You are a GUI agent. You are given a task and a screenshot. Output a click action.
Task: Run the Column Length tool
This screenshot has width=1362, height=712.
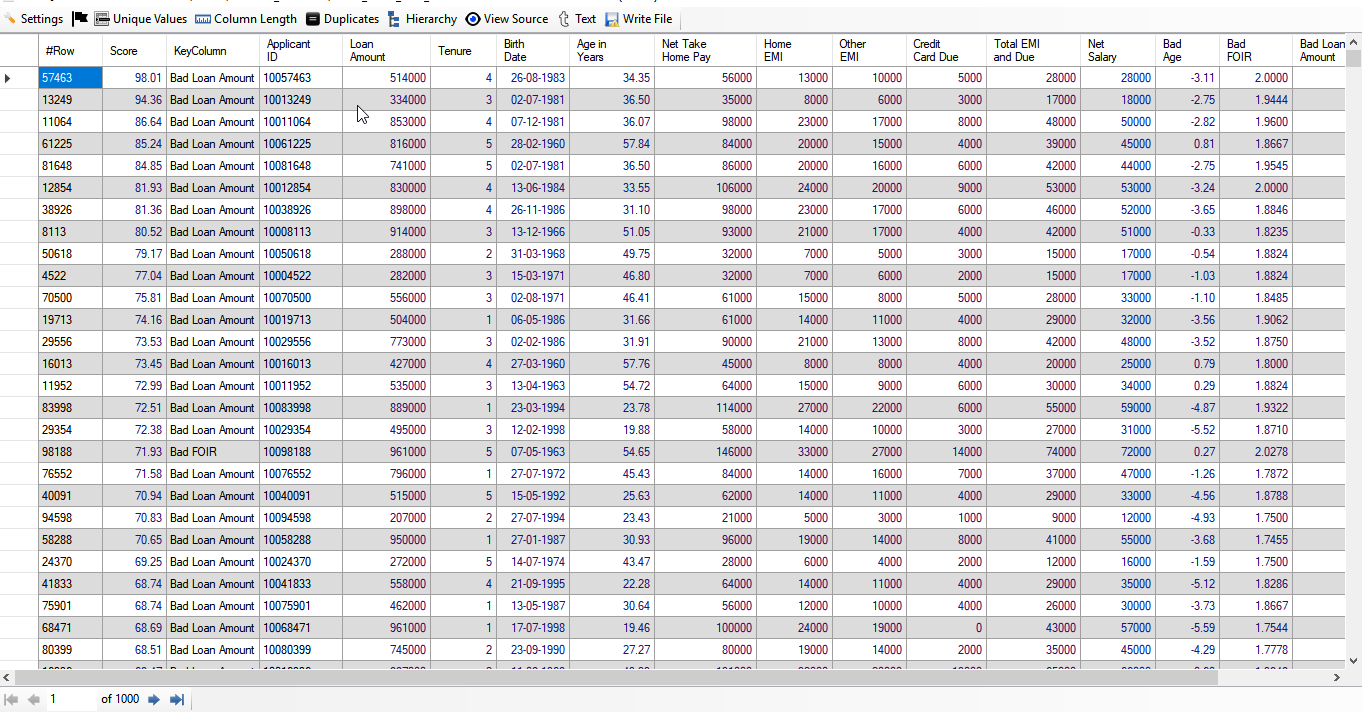point(246,19)
